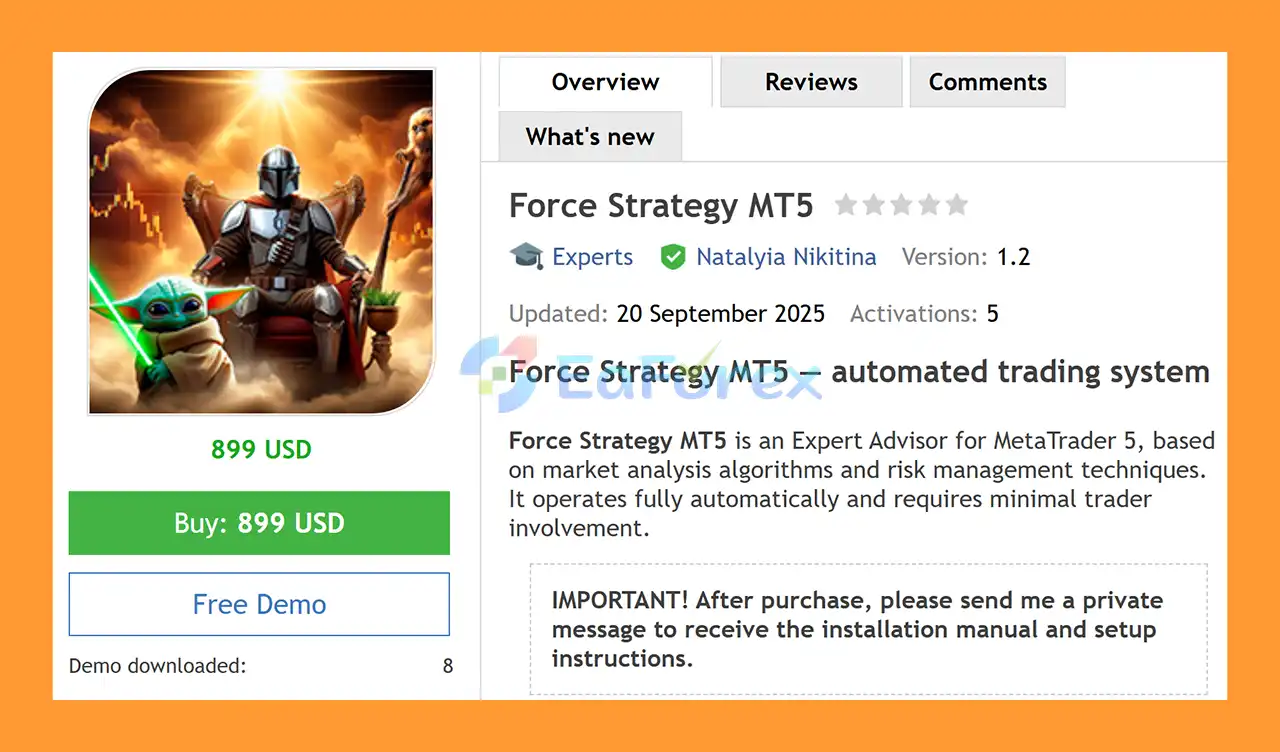Click the green verified seller checkmark badge
This screenshot has width=1280, height=752.
point(673,256)
